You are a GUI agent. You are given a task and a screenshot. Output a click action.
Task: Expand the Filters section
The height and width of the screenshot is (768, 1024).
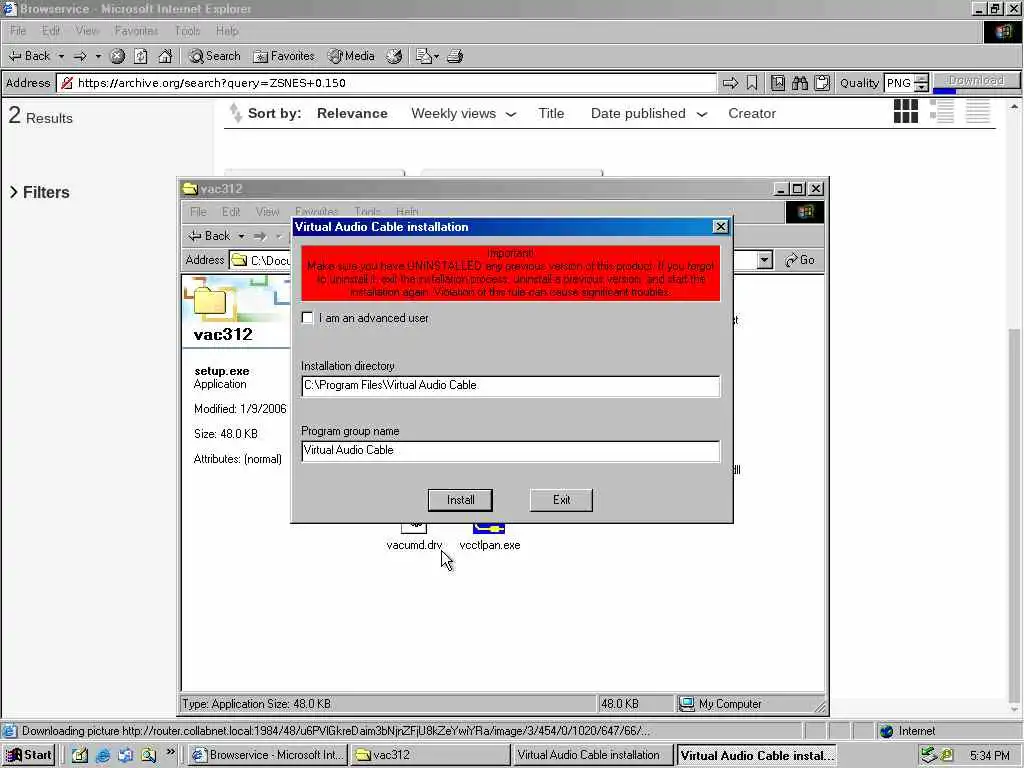click(x=40, y=192)
